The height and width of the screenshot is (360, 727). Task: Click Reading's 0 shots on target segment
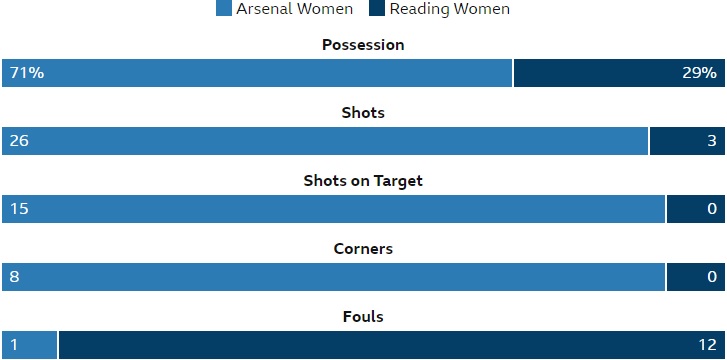tap(696, 209)
